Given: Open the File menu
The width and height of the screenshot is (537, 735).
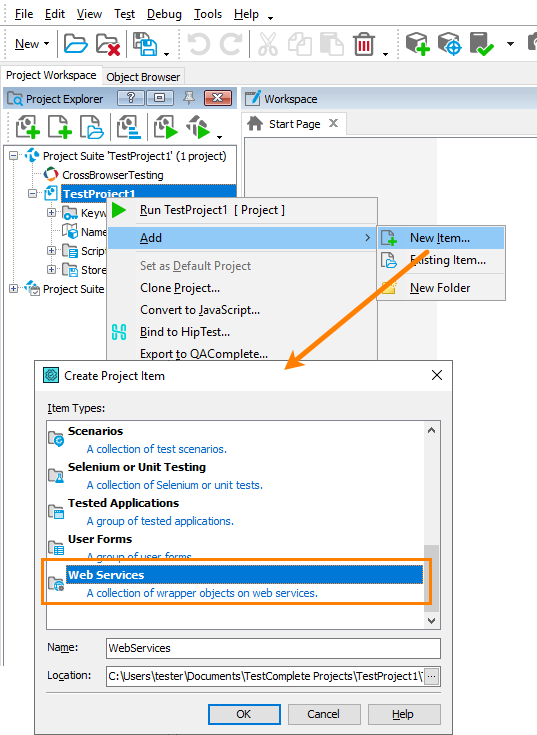Looking at the screenshot, I should pos(24,14).
